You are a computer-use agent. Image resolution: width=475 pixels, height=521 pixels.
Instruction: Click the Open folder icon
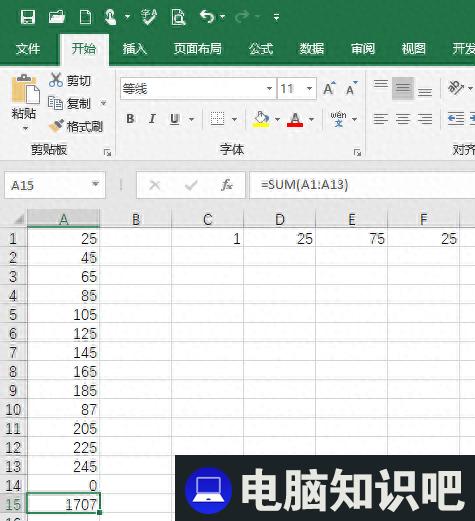[57, 17]
